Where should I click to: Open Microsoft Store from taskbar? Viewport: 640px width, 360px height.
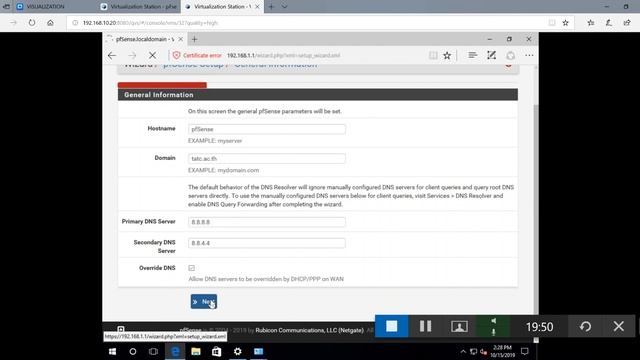coord(216,351)
